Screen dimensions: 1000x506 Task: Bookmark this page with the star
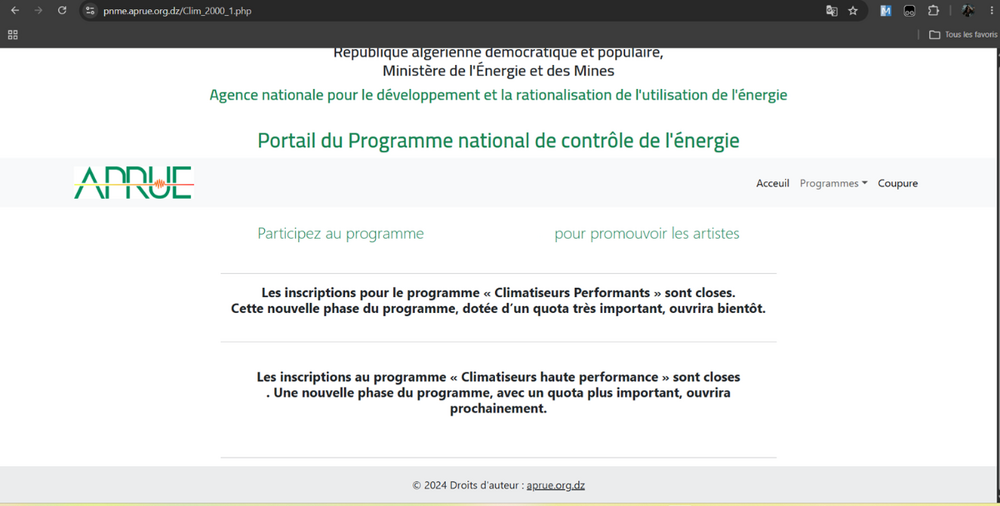click(x=853, y=11)
